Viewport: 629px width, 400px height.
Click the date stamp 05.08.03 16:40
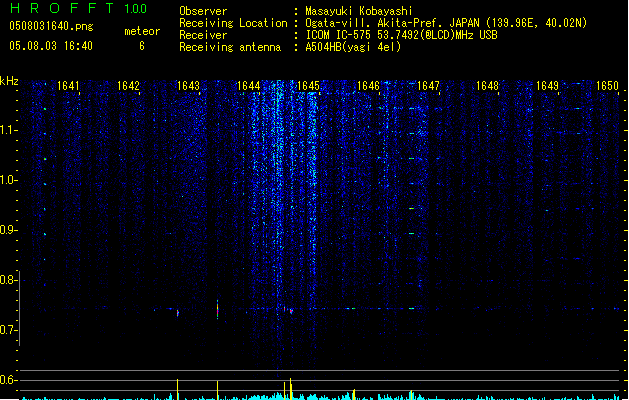click(x=51, y=46)
